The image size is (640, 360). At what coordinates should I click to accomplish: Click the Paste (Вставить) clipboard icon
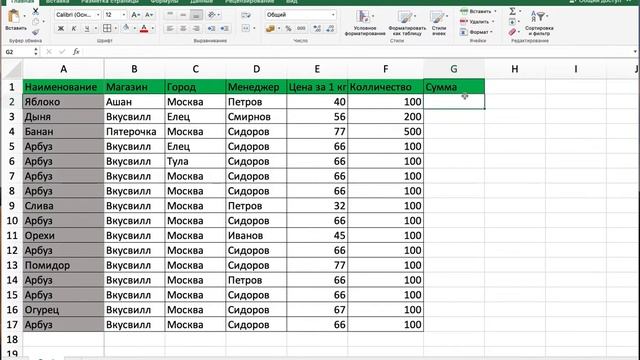(14, 16)
